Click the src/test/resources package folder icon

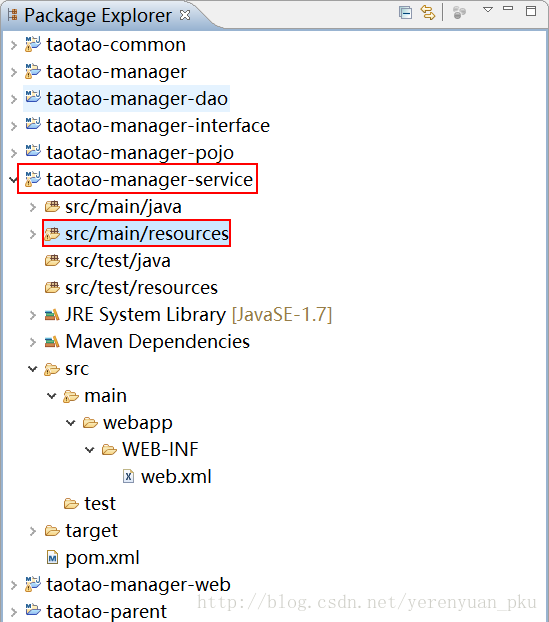point(52,287)
